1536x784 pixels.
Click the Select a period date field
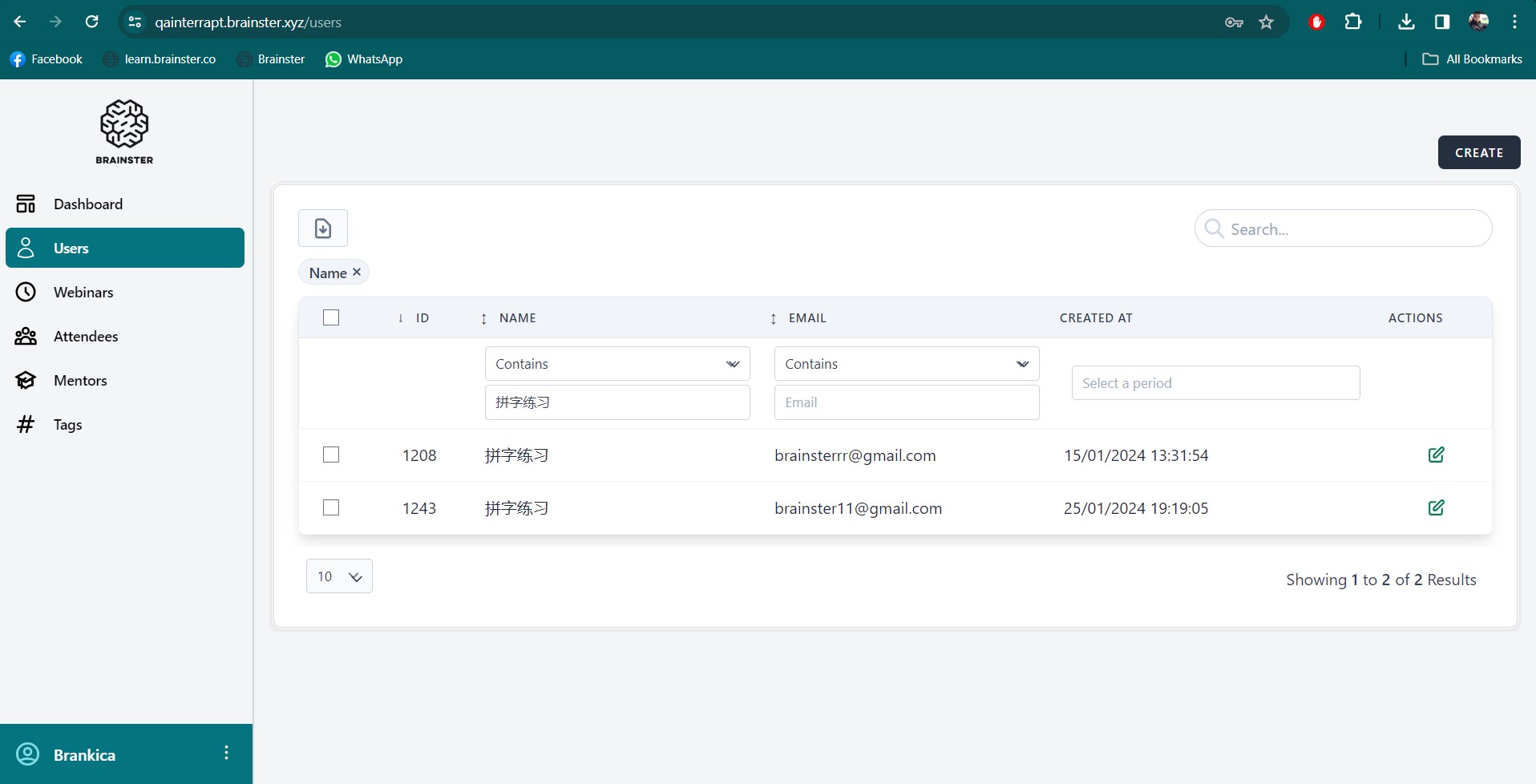[1215, 383]
